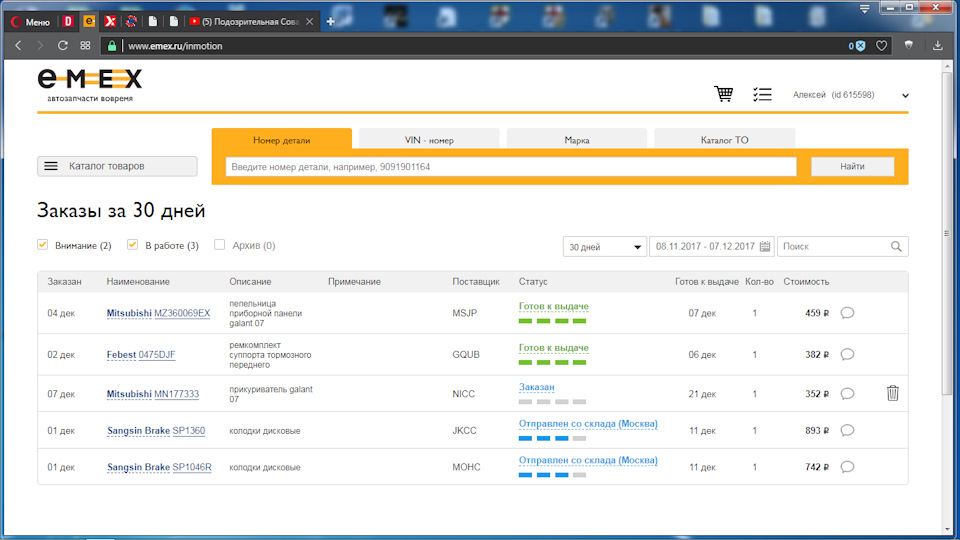
Task: Open the 30 дней period dropdown
Action: click(x=604, y=247)
